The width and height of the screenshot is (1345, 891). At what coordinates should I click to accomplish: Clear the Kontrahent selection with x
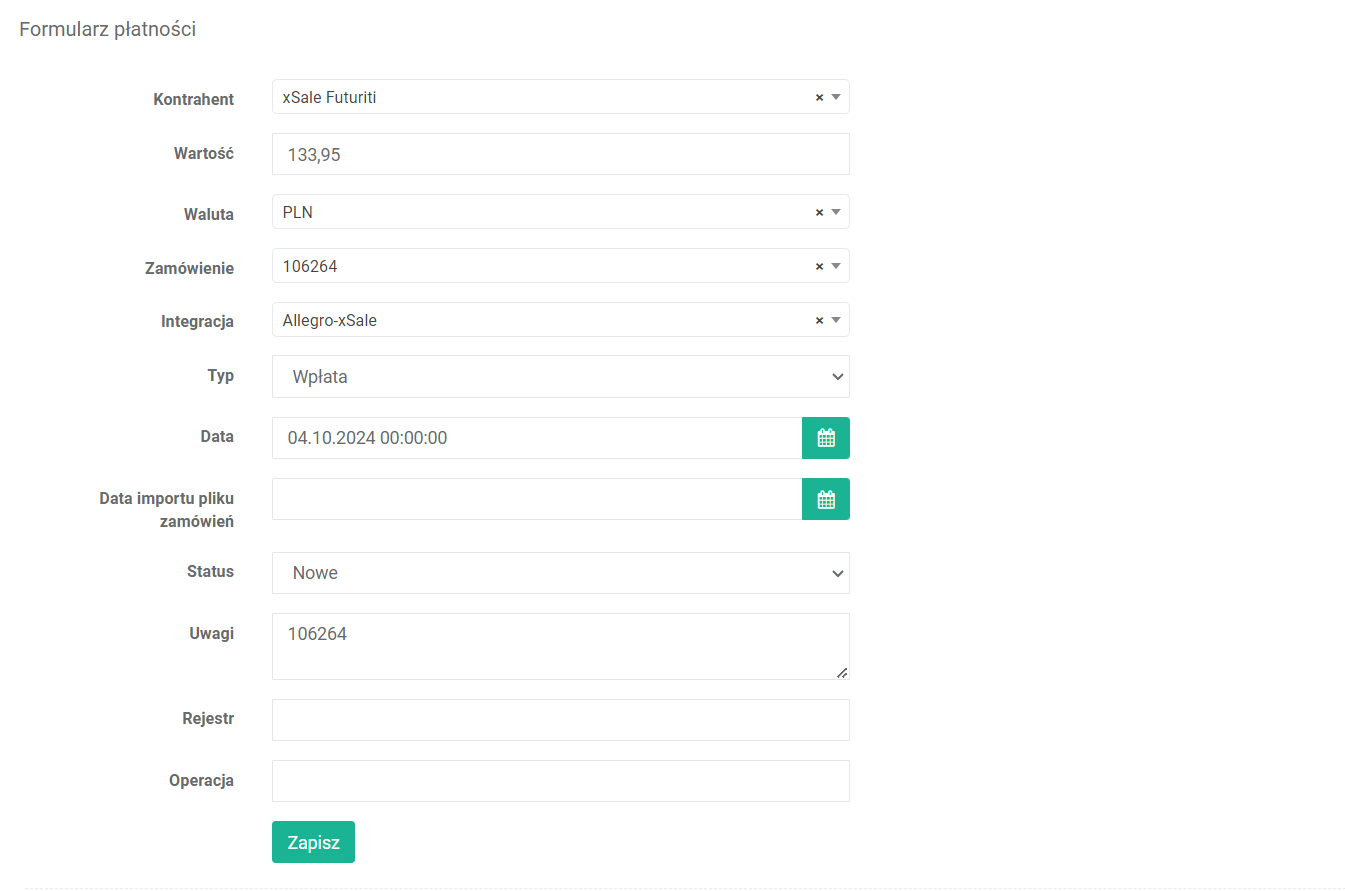tap(819, 98)
